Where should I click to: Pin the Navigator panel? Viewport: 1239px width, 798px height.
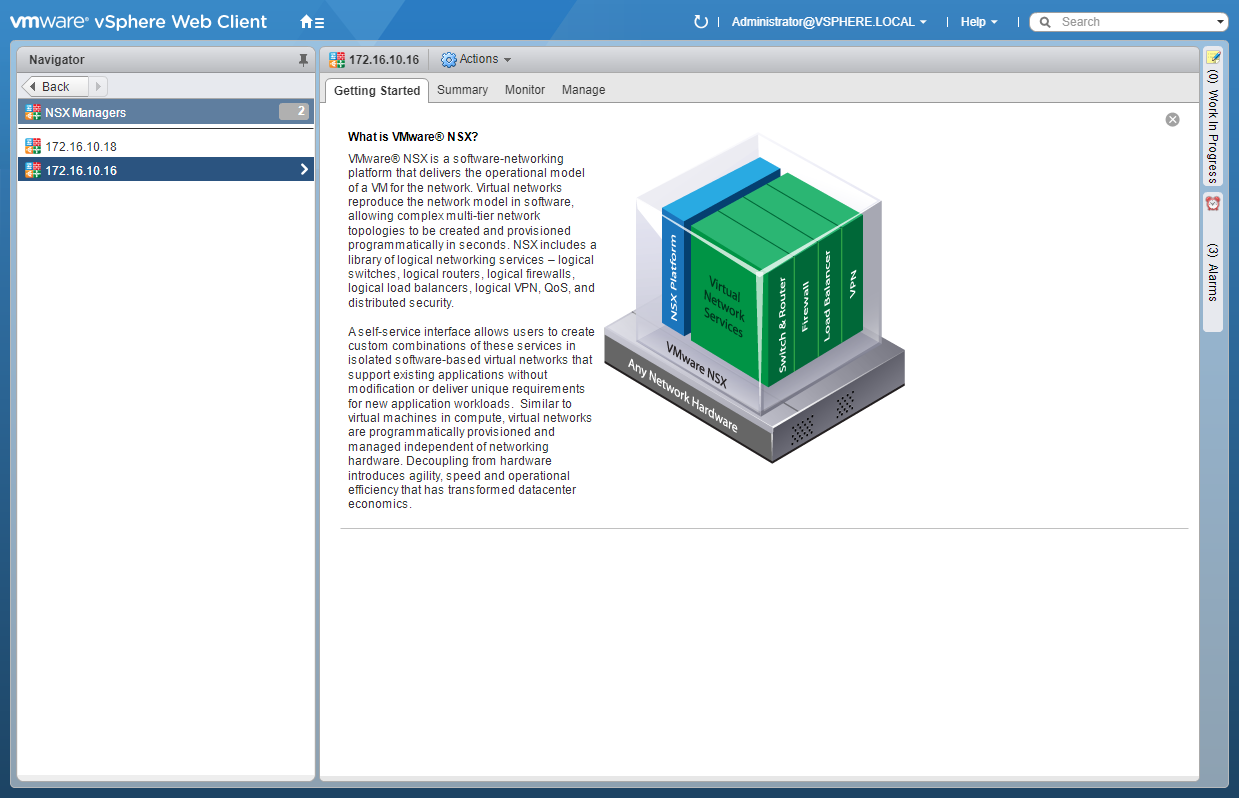pos(304,60)
